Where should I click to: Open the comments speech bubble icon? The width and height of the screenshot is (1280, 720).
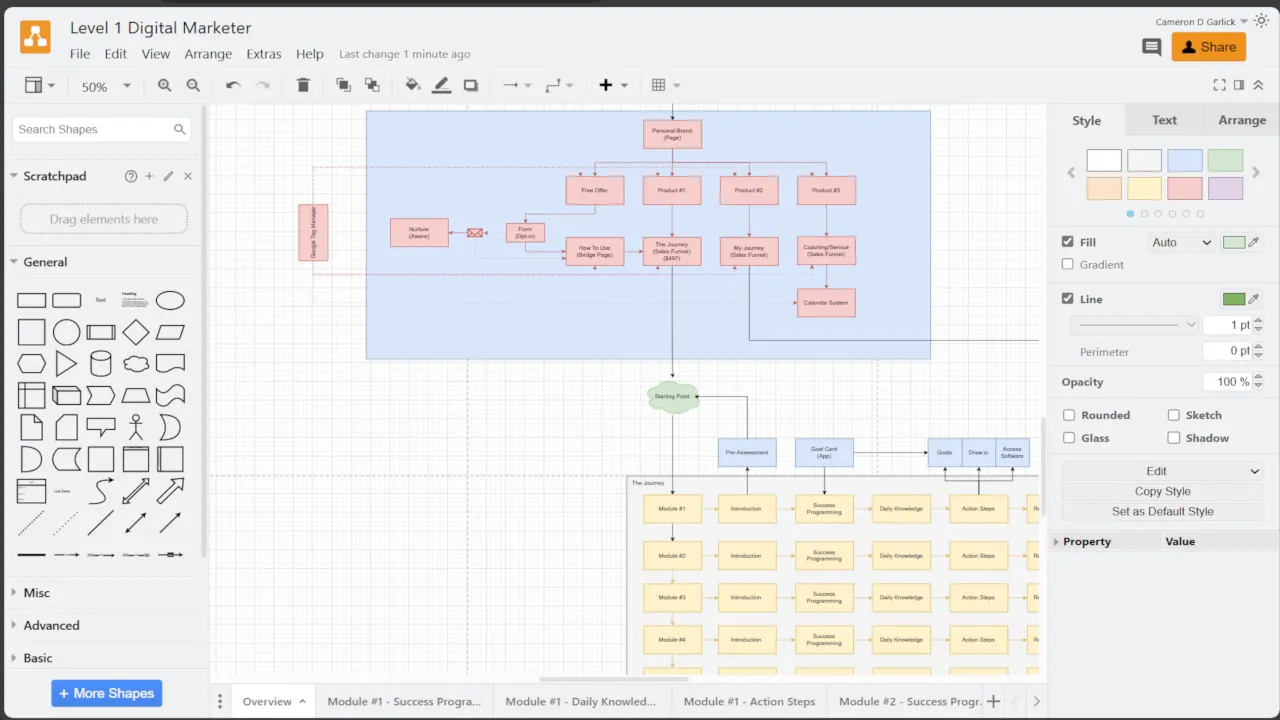pyautogui.click(x=1151, y=47)
